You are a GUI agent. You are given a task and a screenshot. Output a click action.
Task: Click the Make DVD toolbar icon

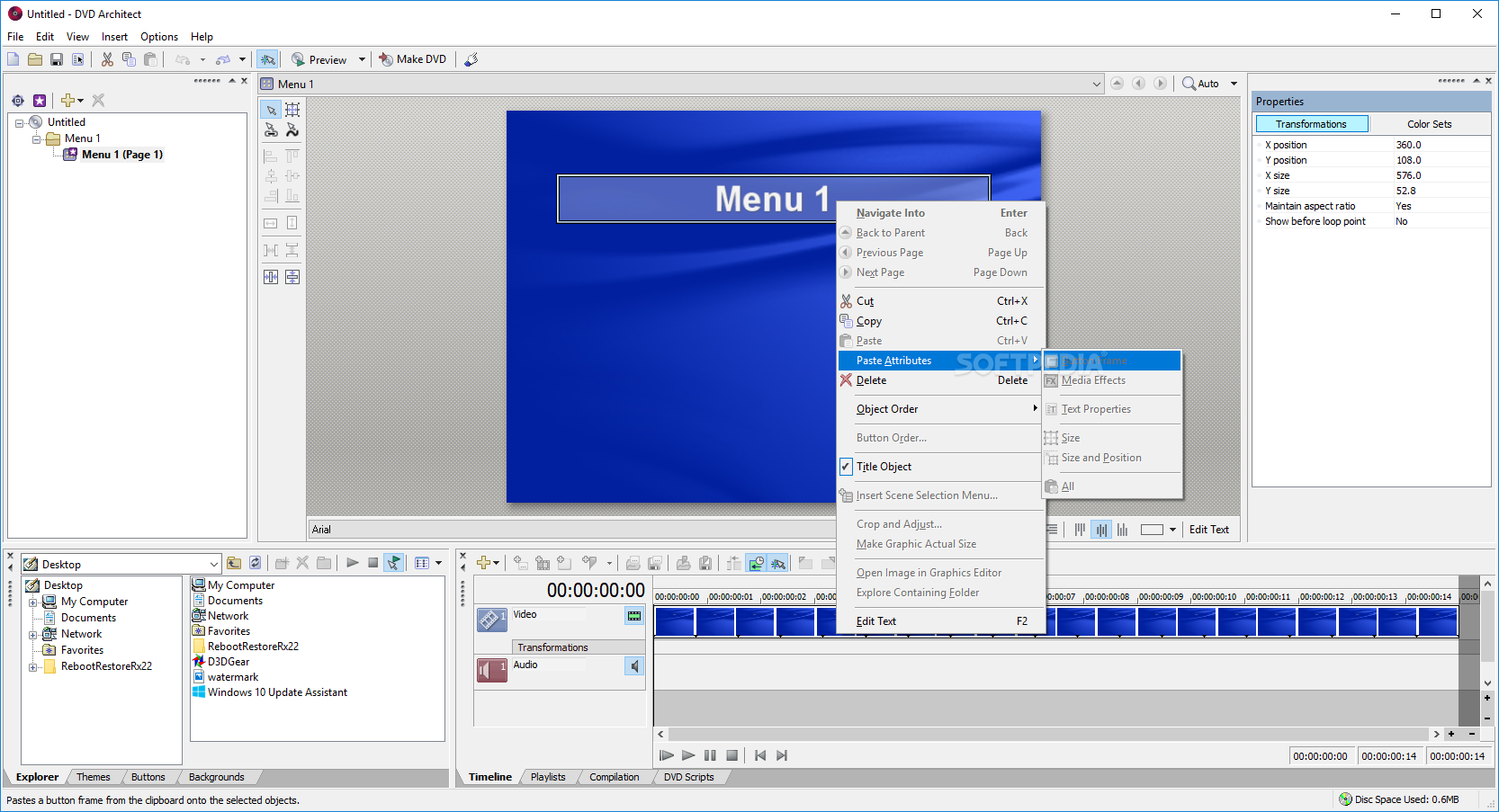(412, 58)
